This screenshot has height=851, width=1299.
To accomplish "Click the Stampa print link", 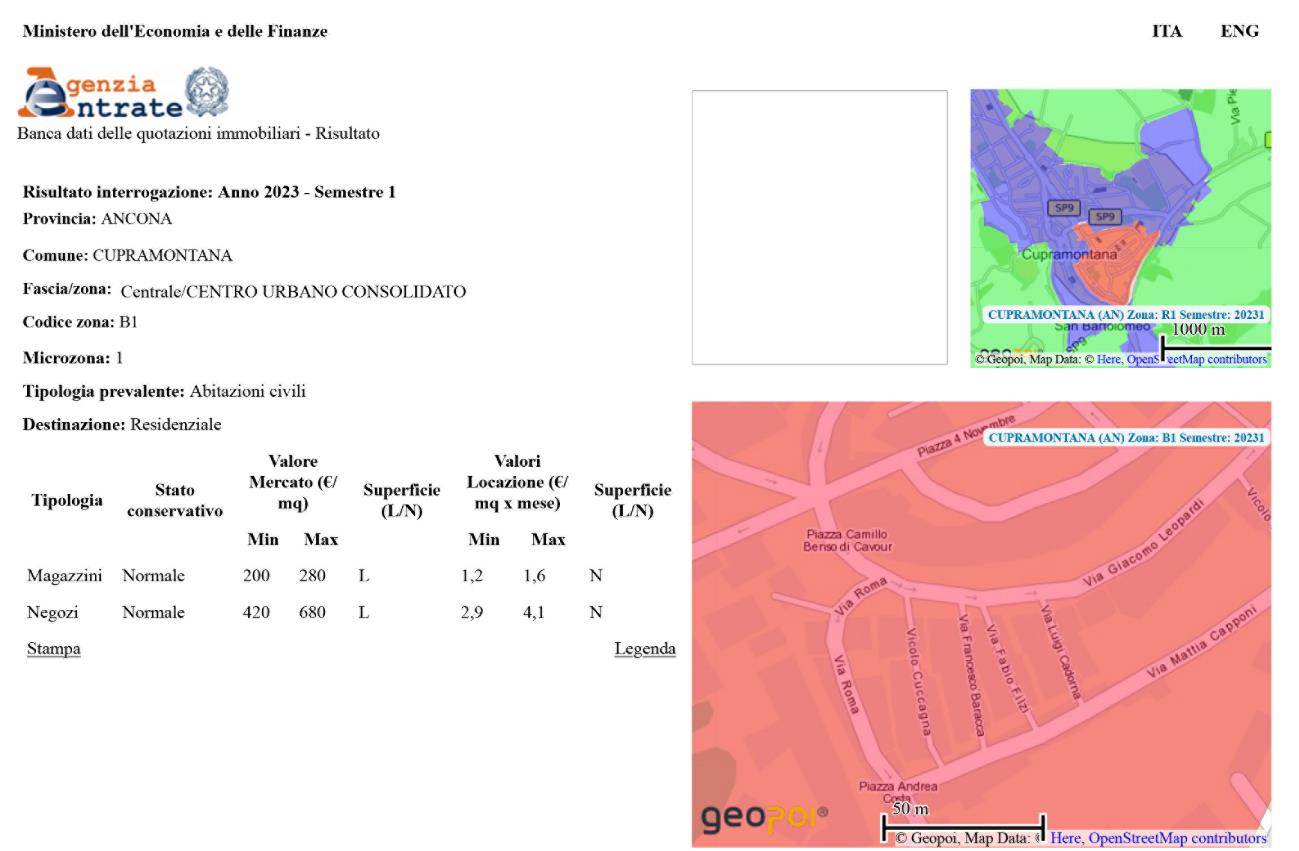I will [54, 649].
